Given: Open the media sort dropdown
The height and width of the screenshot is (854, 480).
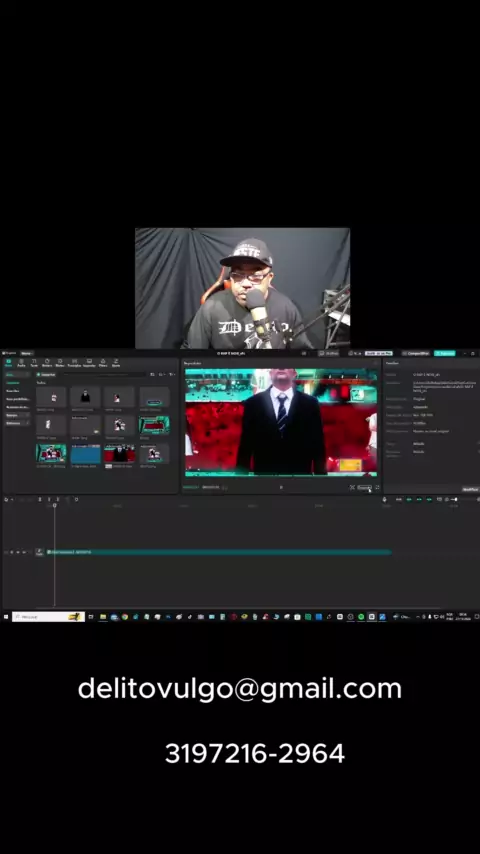Looking at the screenshot, I should click(x=161, y=374).
